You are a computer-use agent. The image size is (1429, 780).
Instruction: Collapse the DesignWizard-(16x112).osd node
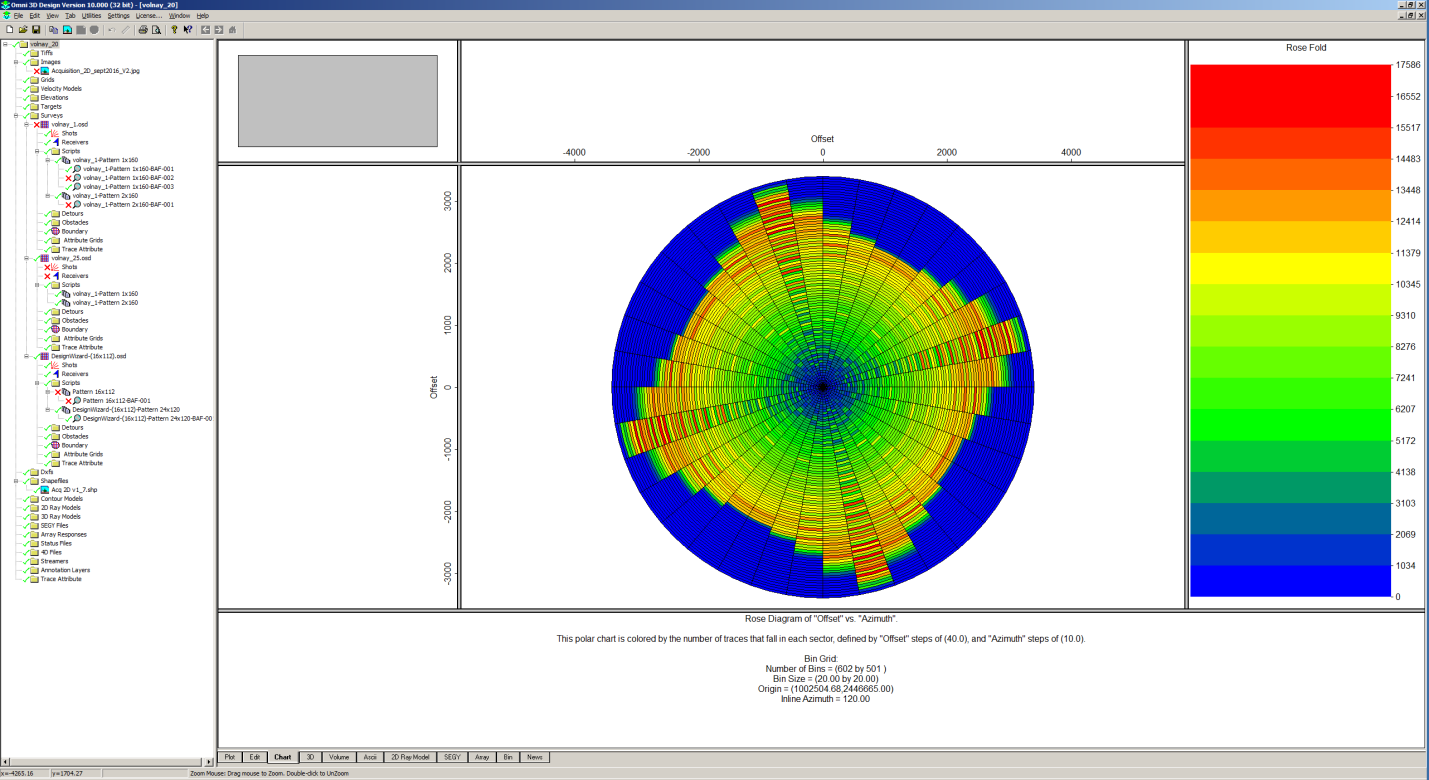(x=27, y=356)
